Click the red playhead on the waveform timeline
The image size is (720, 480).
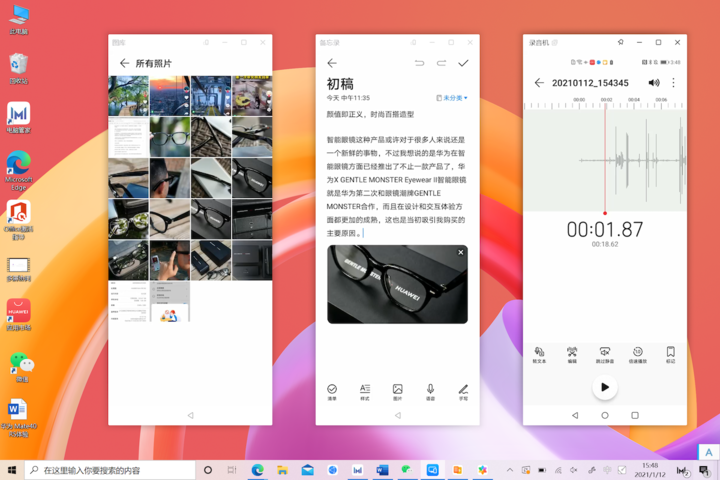click(605, 213)
